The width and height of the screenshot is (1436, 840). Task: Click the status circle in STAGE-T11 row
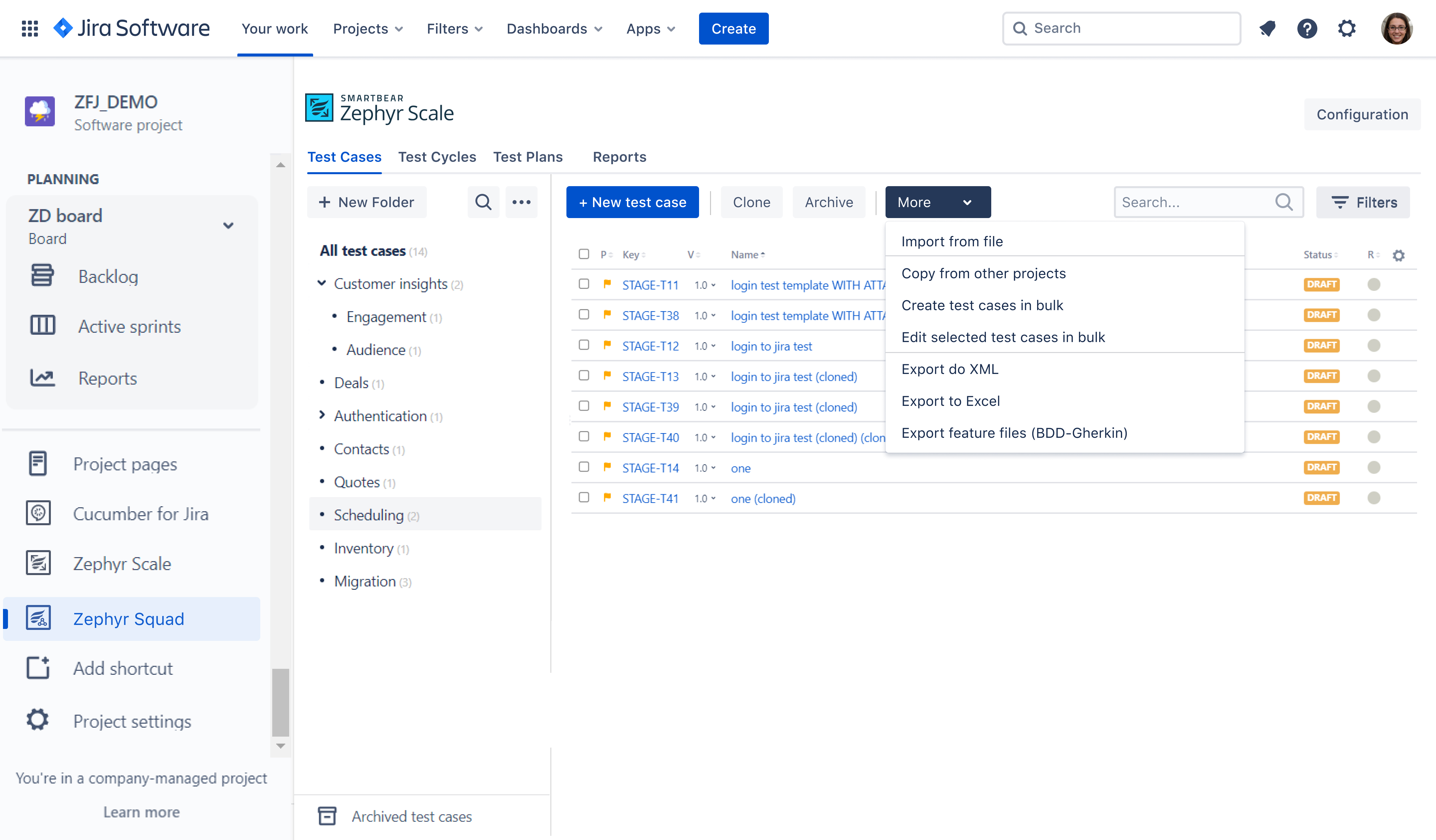click(x=1374, y=284)
